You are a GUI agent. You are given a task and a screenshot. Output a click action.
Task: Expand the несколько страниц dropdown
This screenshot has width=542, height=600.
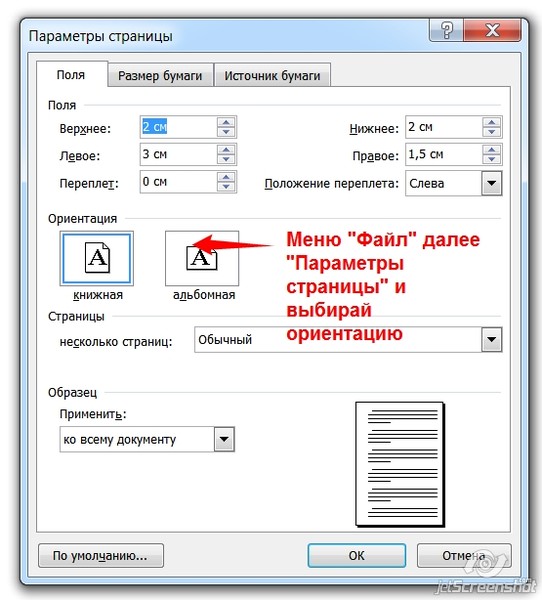pyautogui.click(x=491, y=339)
